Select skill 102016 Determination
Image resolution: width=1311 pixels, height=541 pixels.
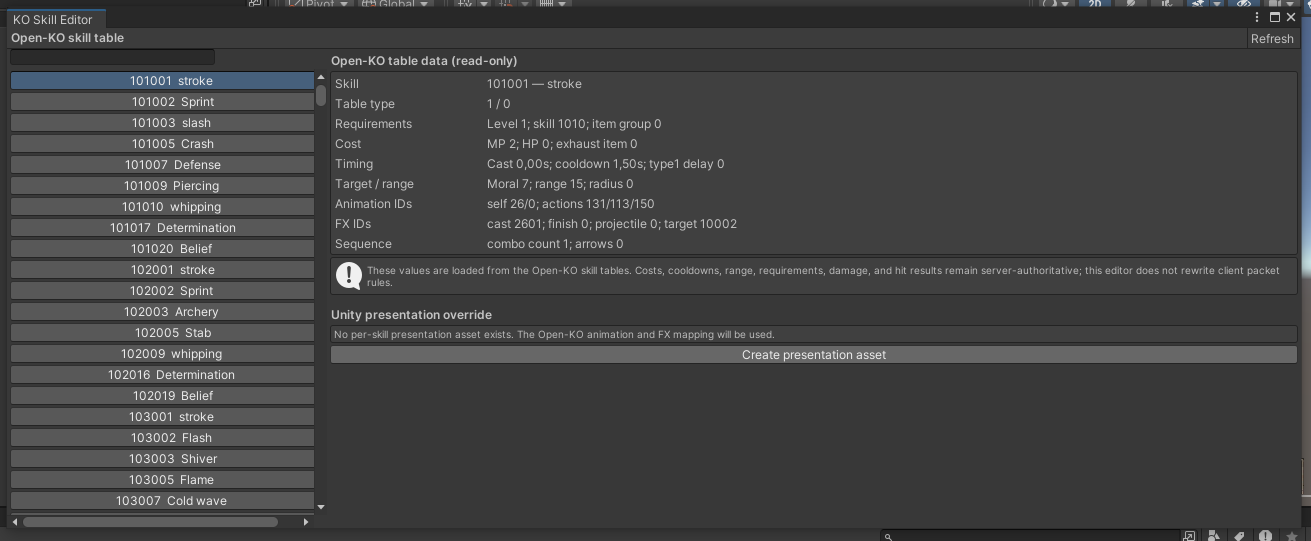(162, 375)
